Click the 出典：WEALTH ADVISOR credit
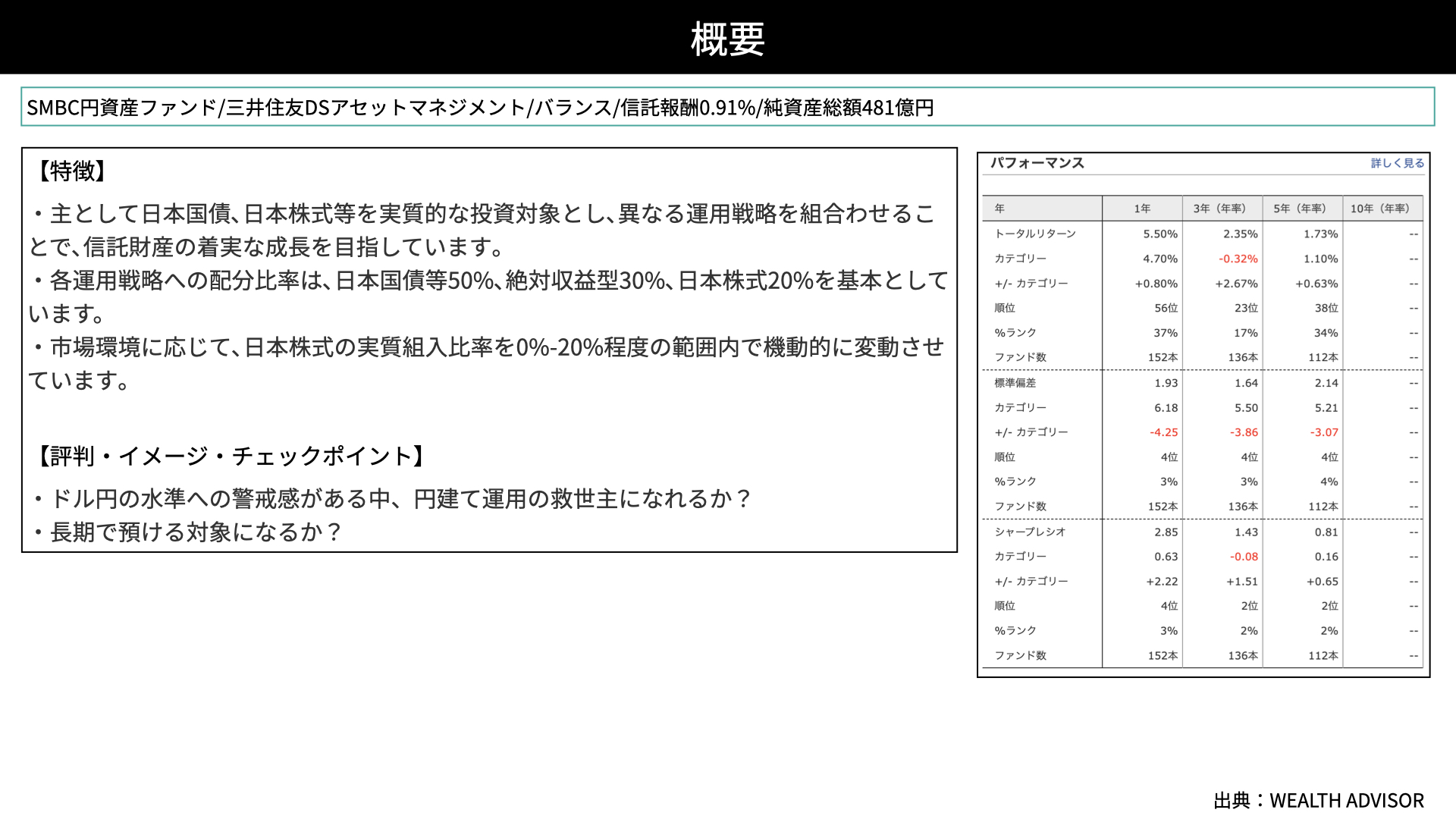 pos(1319,801)
